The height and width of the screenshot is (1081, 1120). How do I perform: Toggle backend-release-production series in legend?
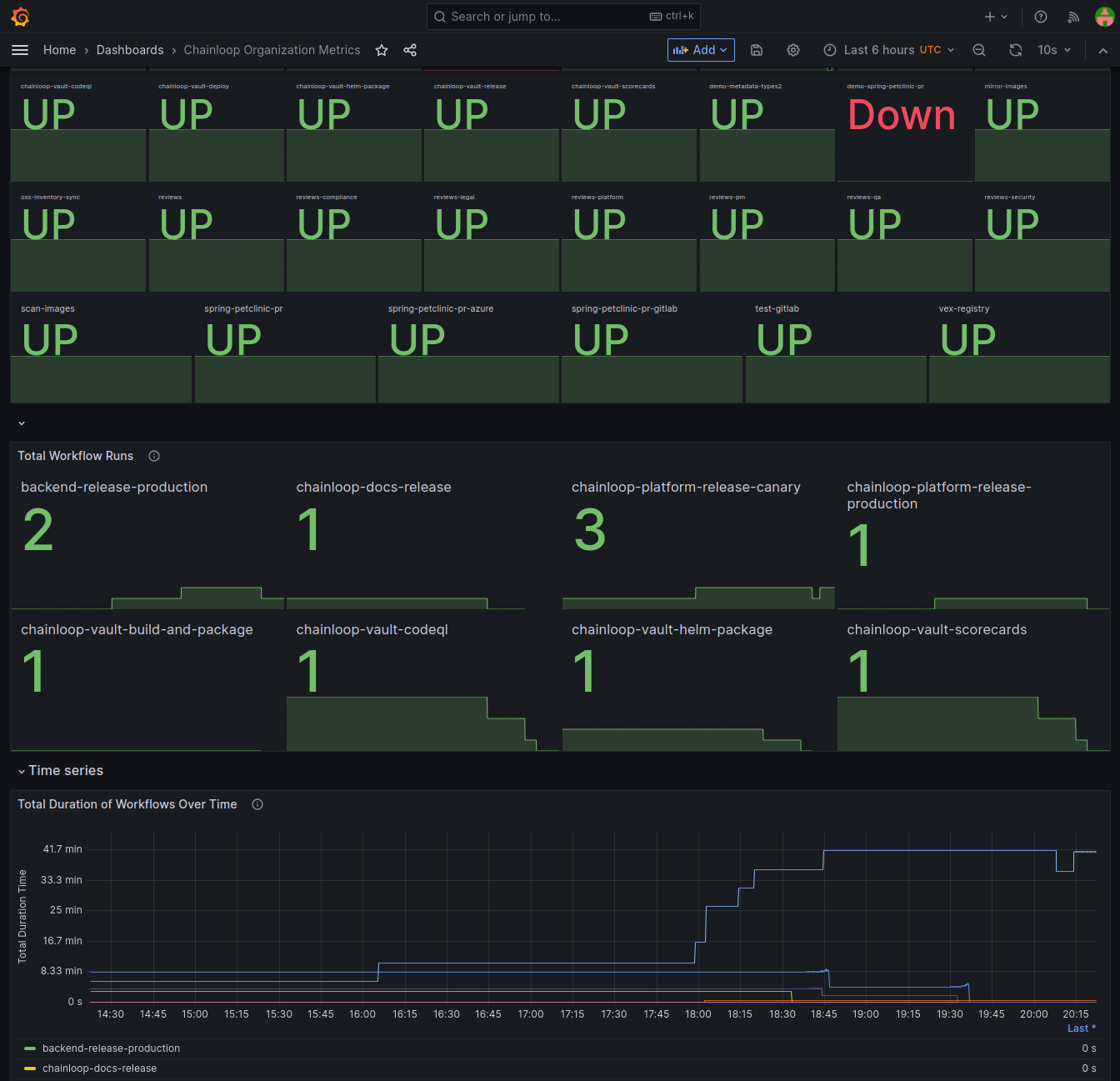click(111, 1048)
